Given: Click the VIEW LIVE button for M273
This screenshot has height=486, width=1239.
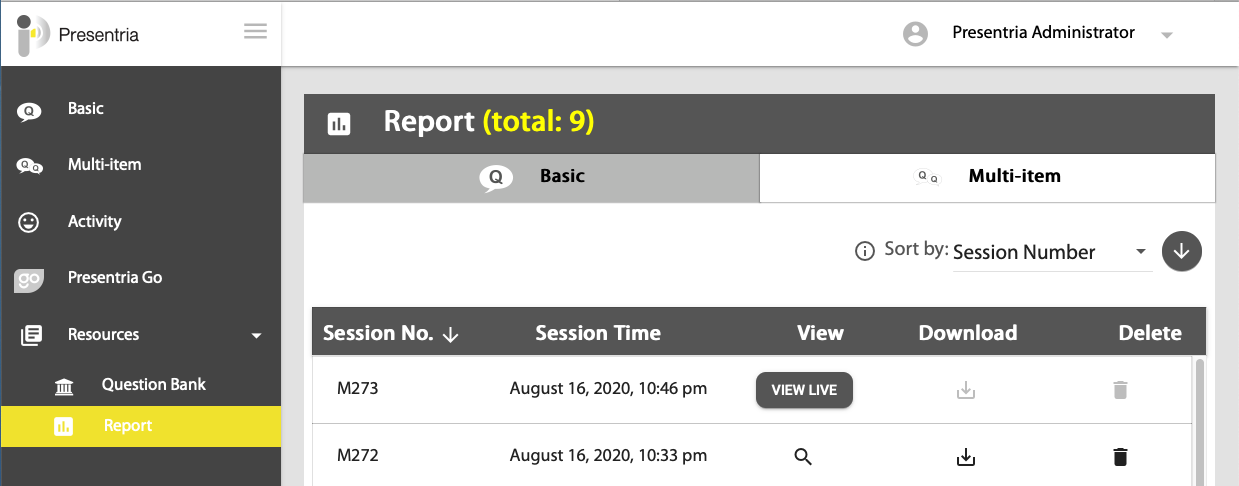Looking at the screenshot, I should 804,390.
